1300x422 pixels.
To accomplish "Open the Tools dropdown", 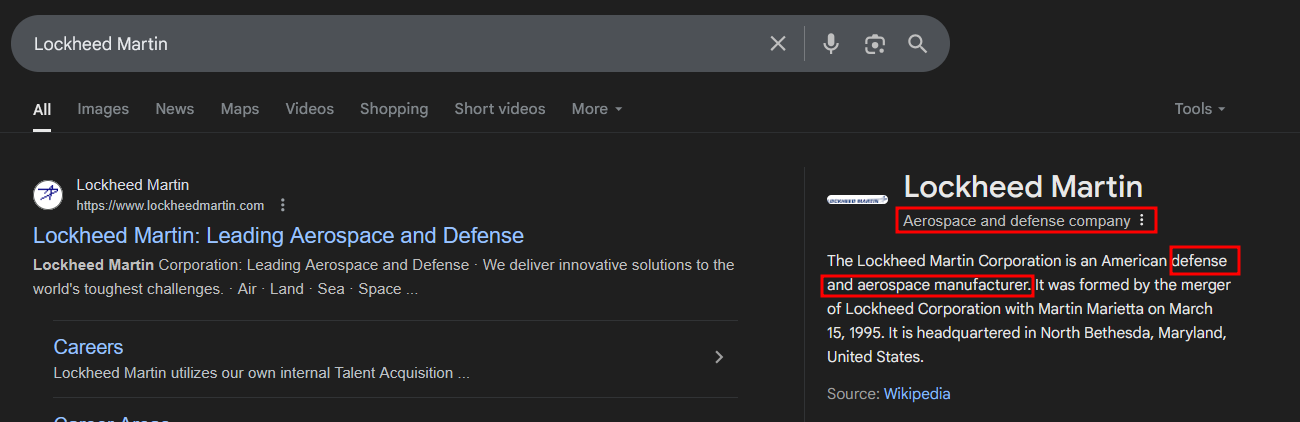I will [x=1200, y=109].
